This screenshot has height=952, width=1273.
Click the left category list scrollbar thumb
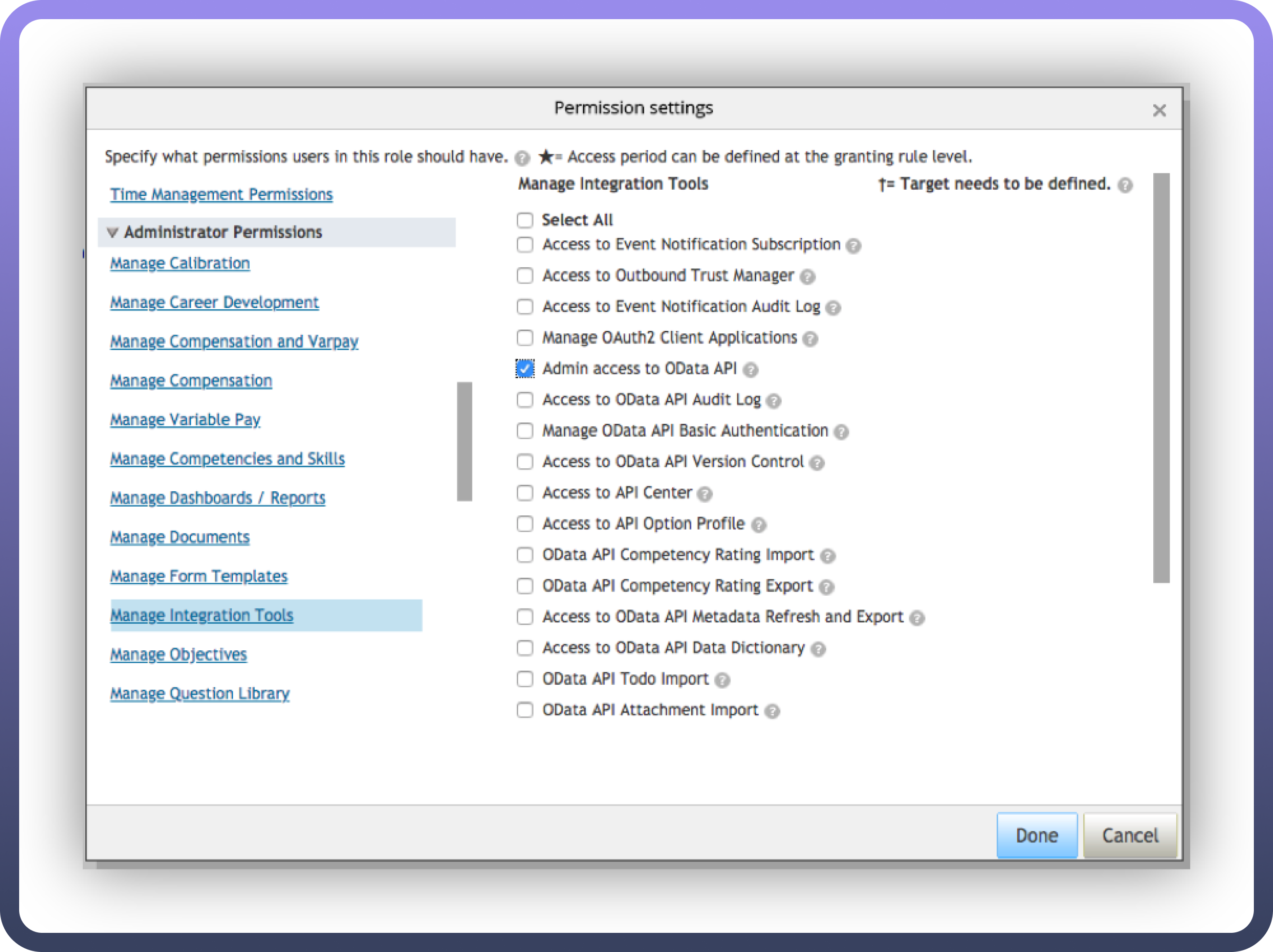click(x=465, y=442)
